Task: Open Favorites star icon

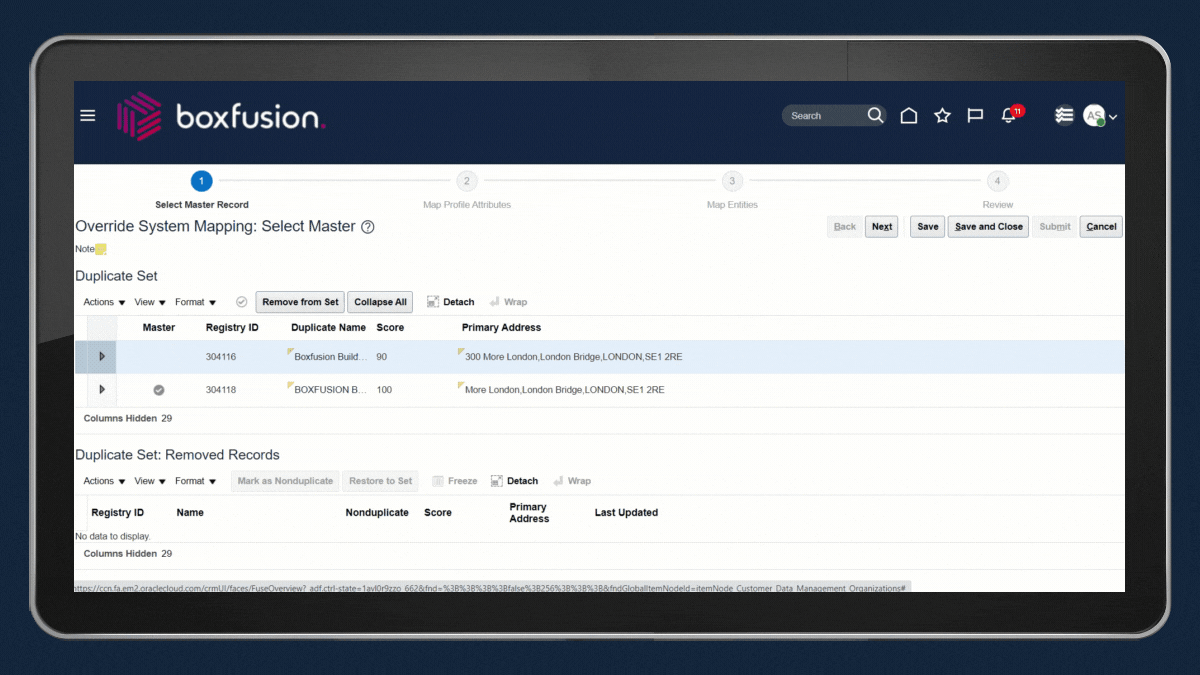Action: (942, 116)
